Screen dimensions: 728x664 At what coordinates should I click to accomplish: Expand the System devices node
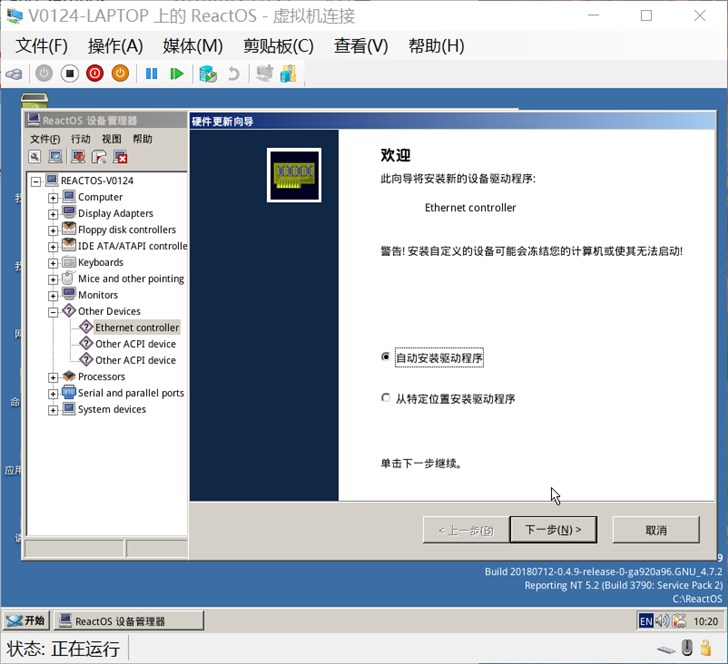pyautogui.click(x=53, y=410)
